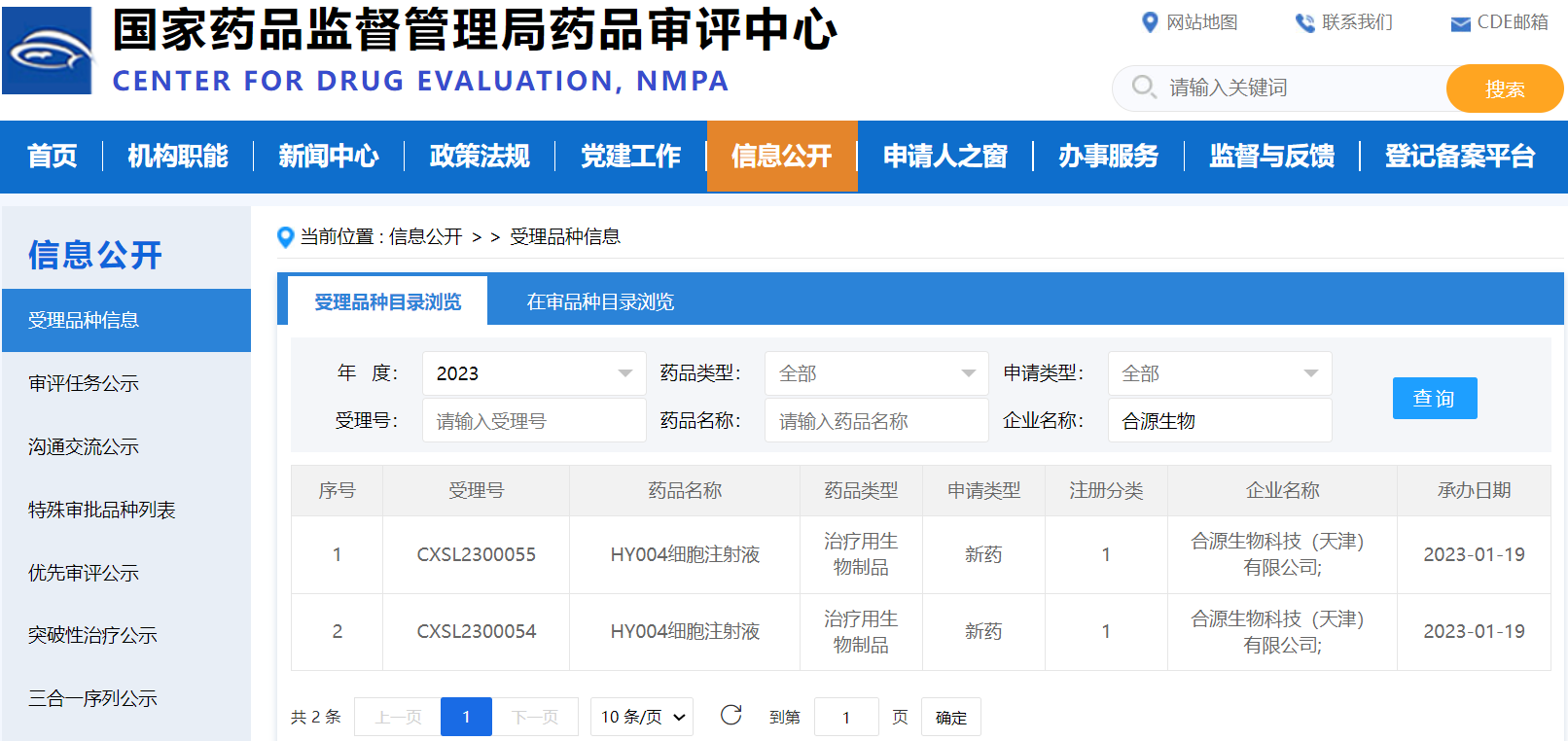Open the 10 条/页 page size dropdown
Viewport: 1568px width, 741px height.
click(x=642, y=717)
